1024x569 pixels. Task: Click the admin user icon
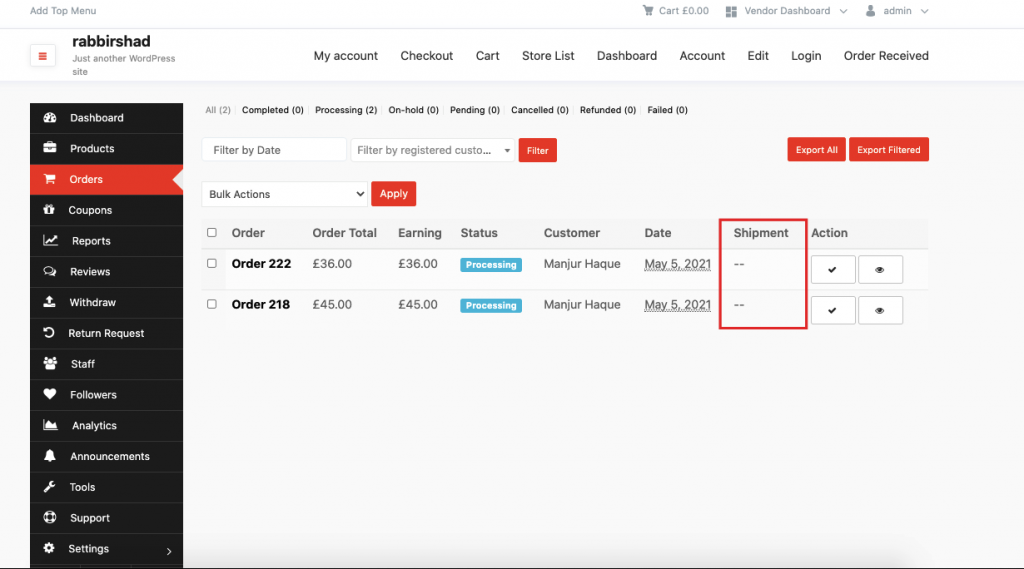[x=871, y=10]
